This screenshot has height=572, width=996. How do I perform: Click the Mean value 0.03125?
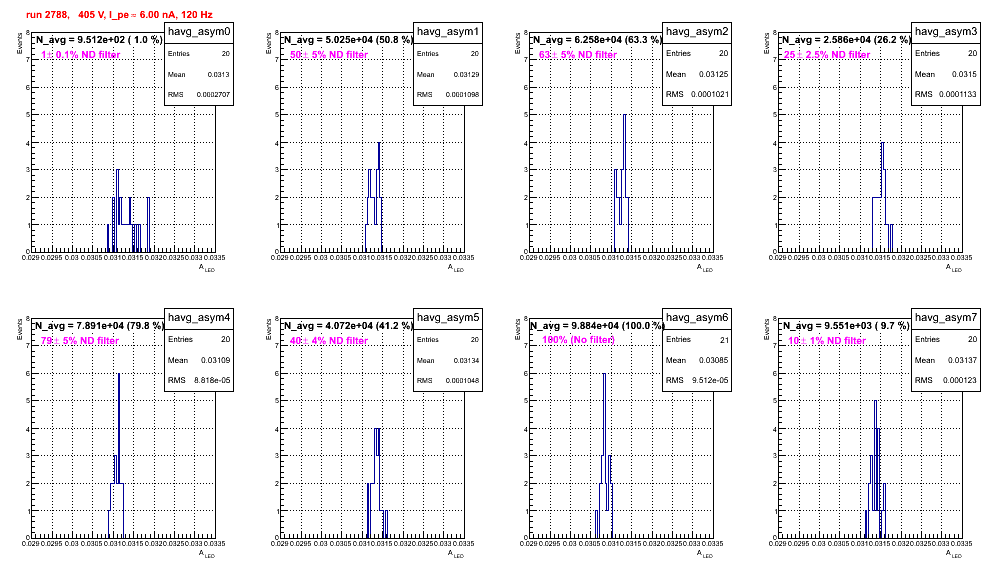[714, 74]
